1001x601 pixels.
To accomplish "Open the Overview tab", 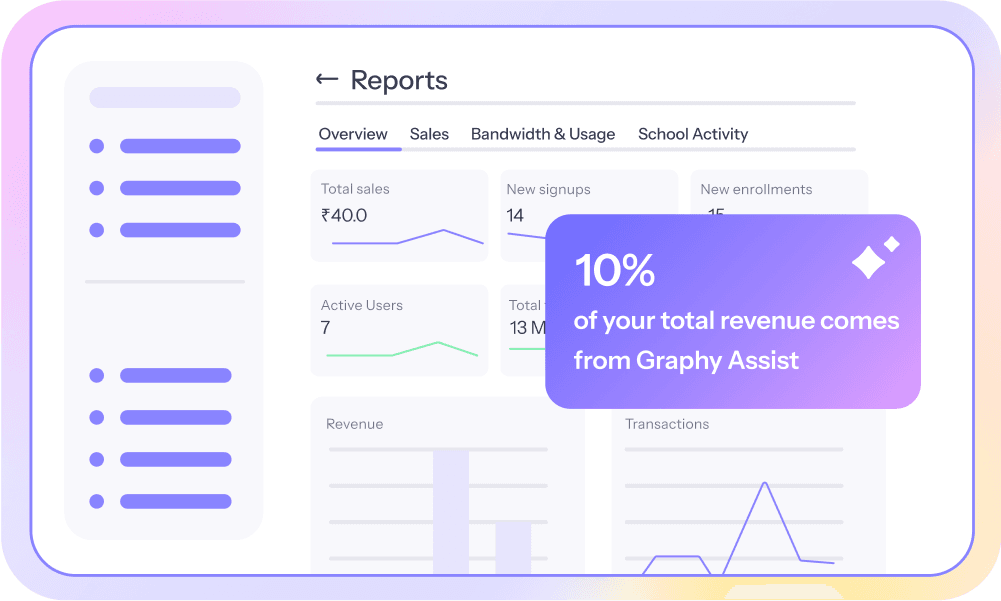I will tap(353, 134).
